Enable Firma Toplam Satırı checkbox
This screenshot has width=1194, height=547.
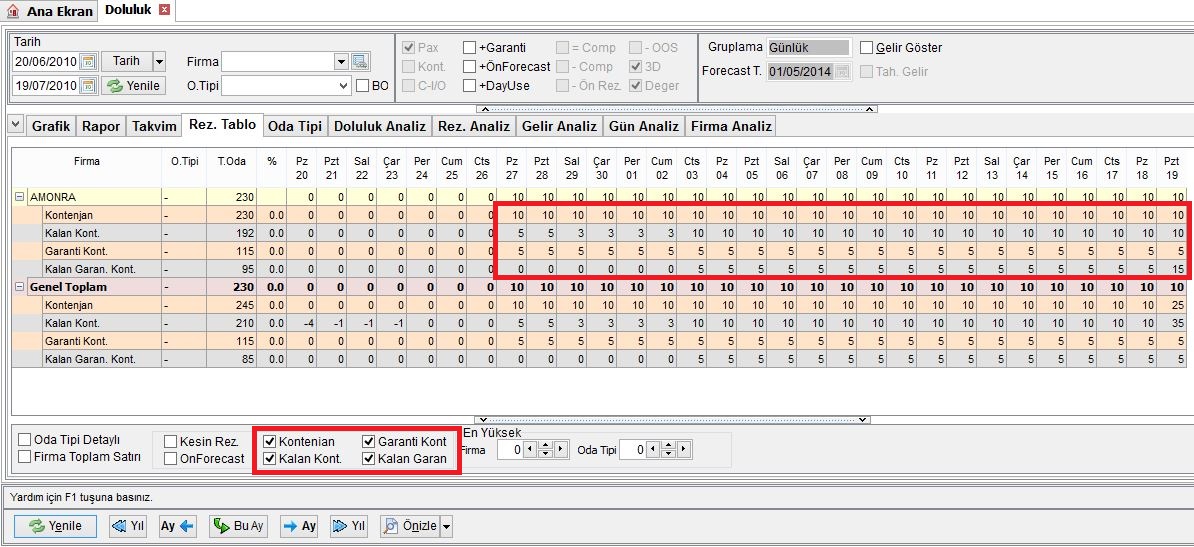coord(25,457)
